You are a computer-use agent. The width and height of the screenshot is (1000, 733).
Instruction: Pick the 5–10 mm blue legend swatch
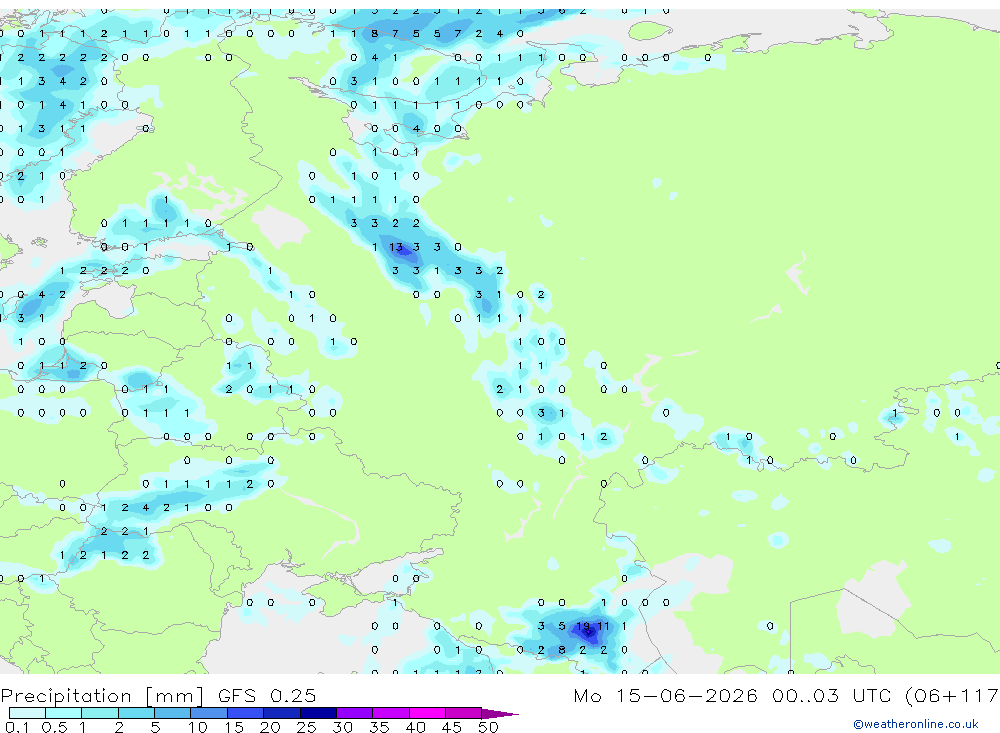click(172, 713)
